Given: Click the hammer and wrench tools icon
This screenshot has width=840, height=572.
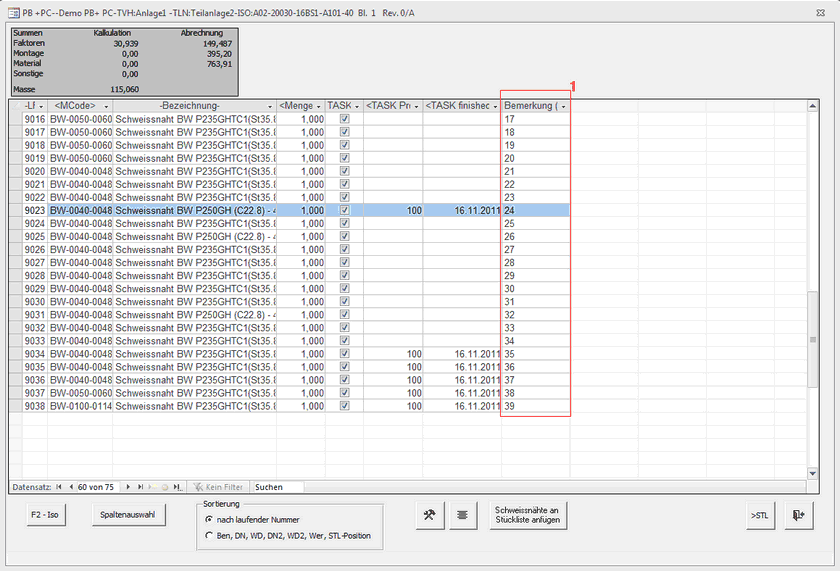Looking at the screenshot, I should [x=430, y=515].
